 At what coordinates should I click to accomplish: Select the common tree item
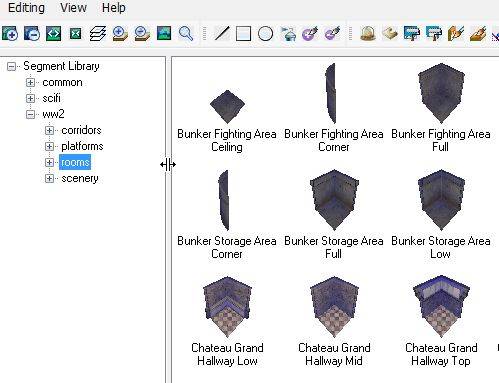click(x=62, y=82)
